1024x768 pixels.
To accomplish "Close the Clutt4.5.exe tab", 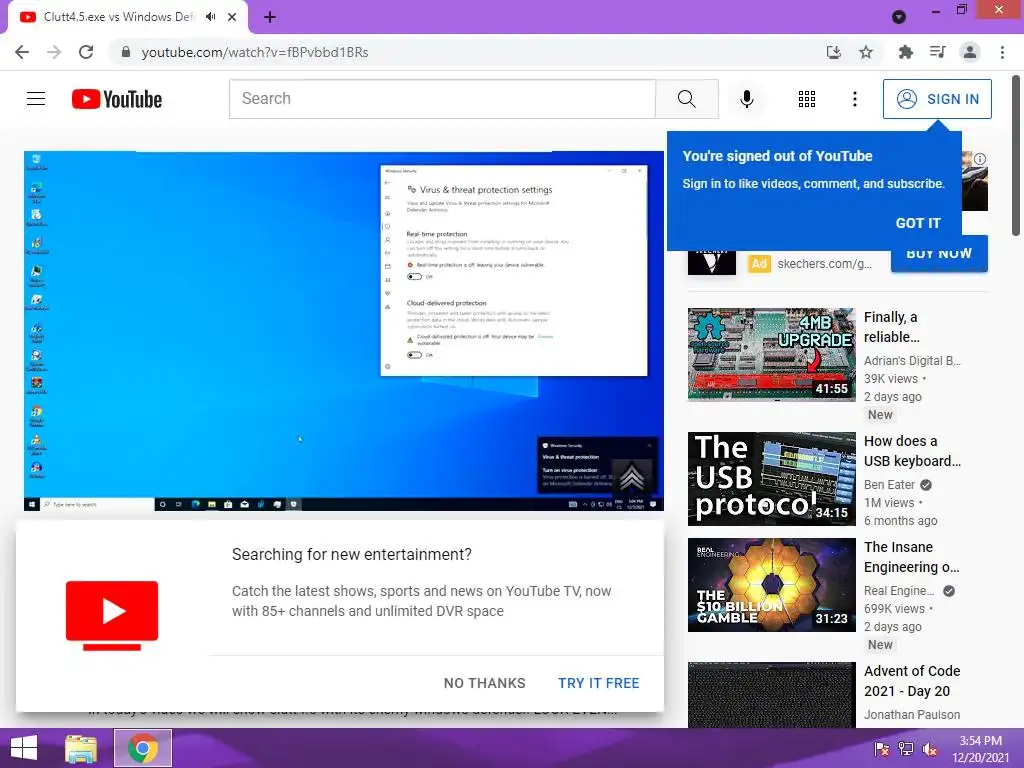I will [x=232, y=17].
